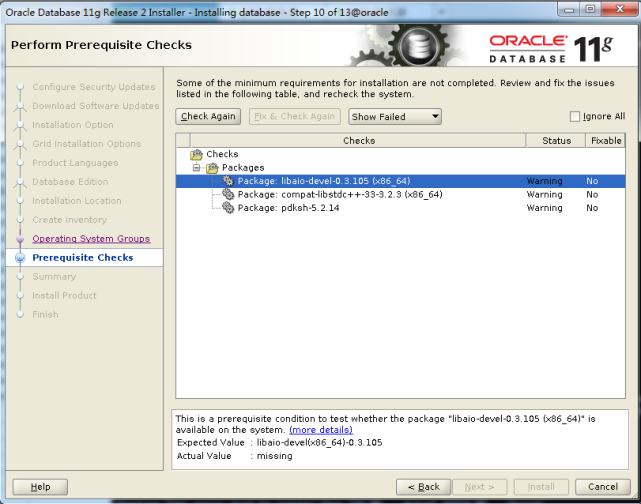This screenshot has height=504, width=641.
Task: Cancel the installation
Action: point(603,487)
